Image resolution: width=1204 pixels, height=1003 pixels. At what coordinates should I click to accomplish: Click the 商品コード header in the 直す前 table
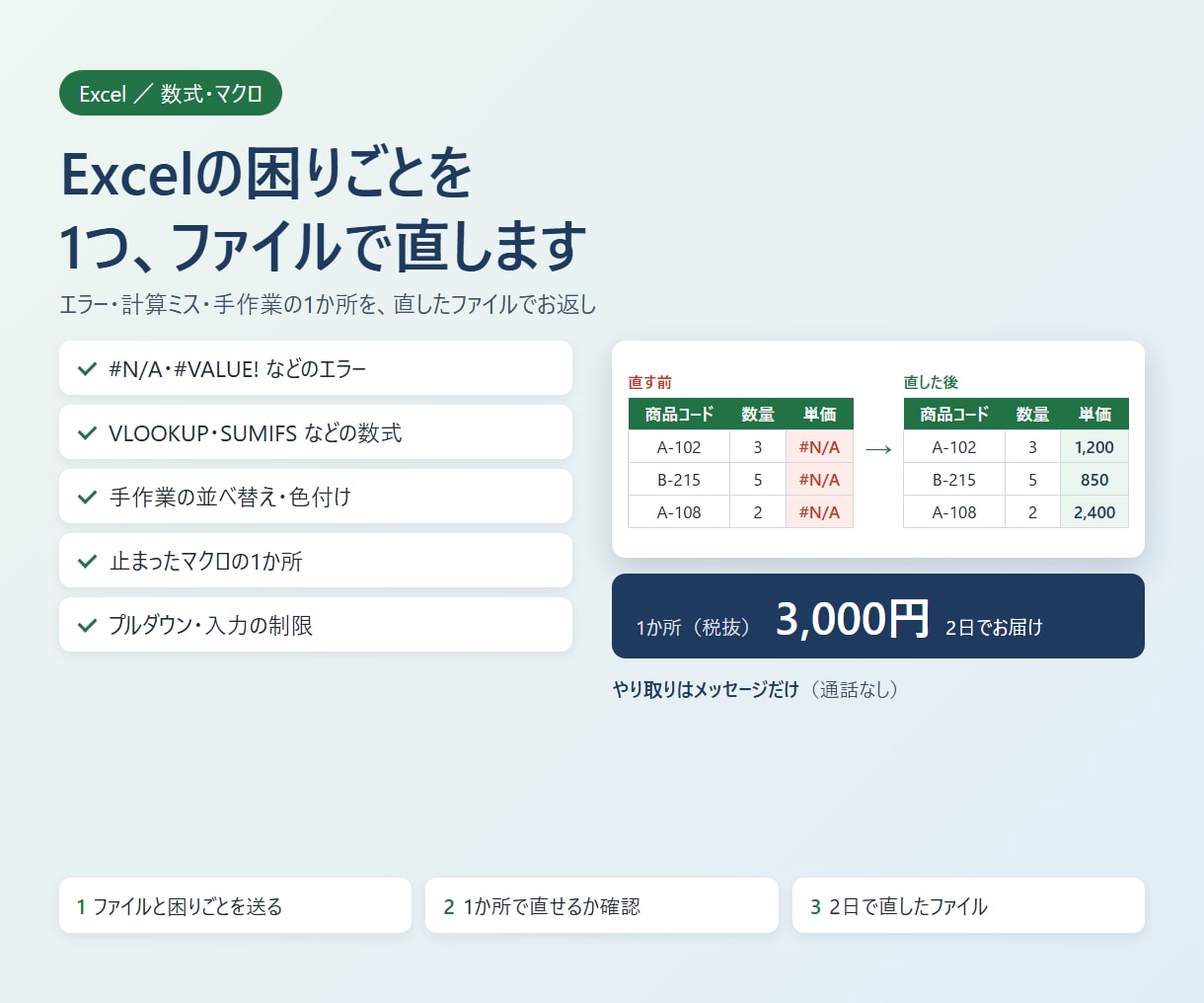tap(679, 415)
